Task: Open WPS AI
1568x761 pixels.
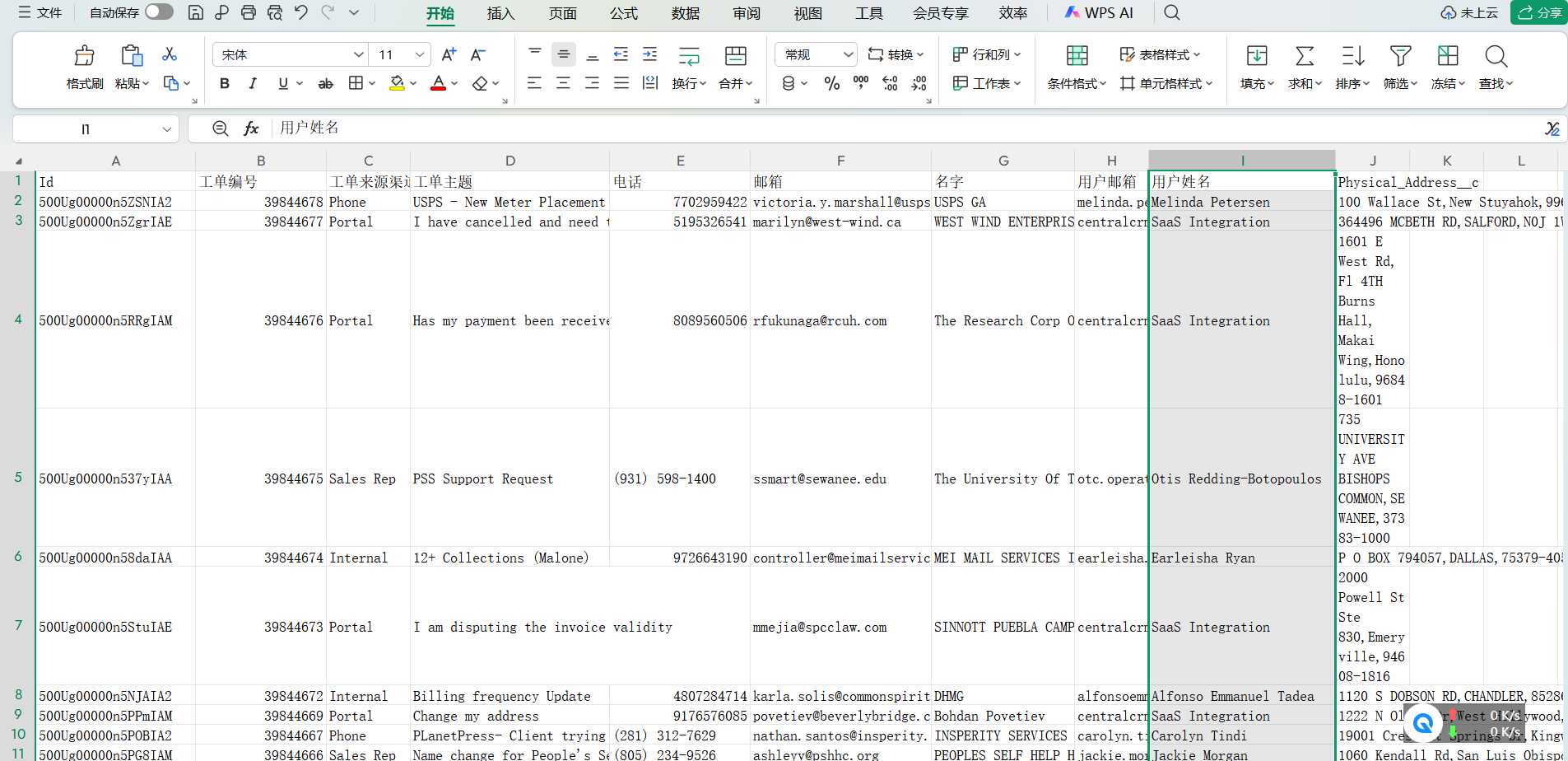Action: 1099,12
